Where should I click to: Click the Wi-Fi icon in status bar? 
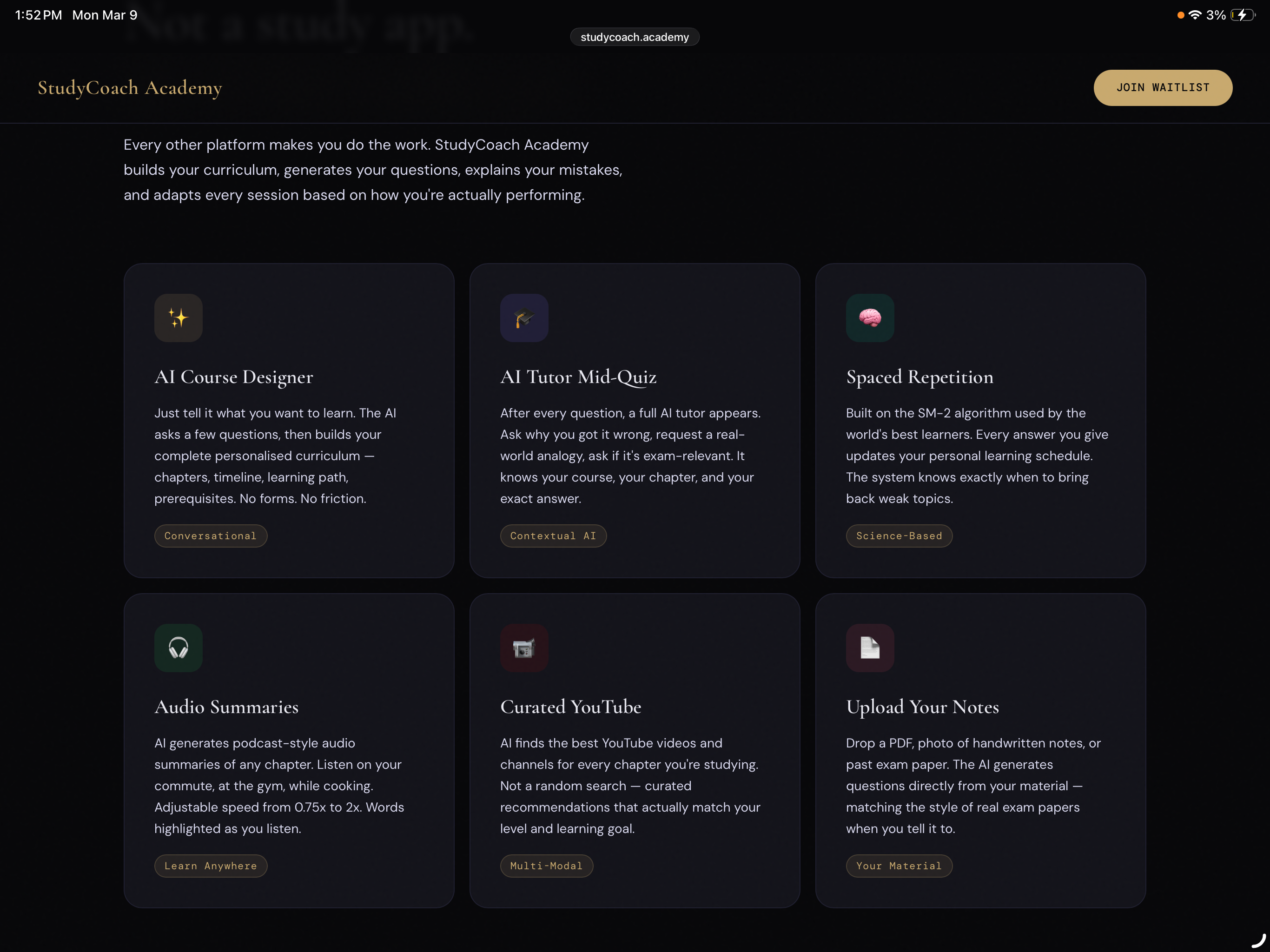click(1195, 15)
